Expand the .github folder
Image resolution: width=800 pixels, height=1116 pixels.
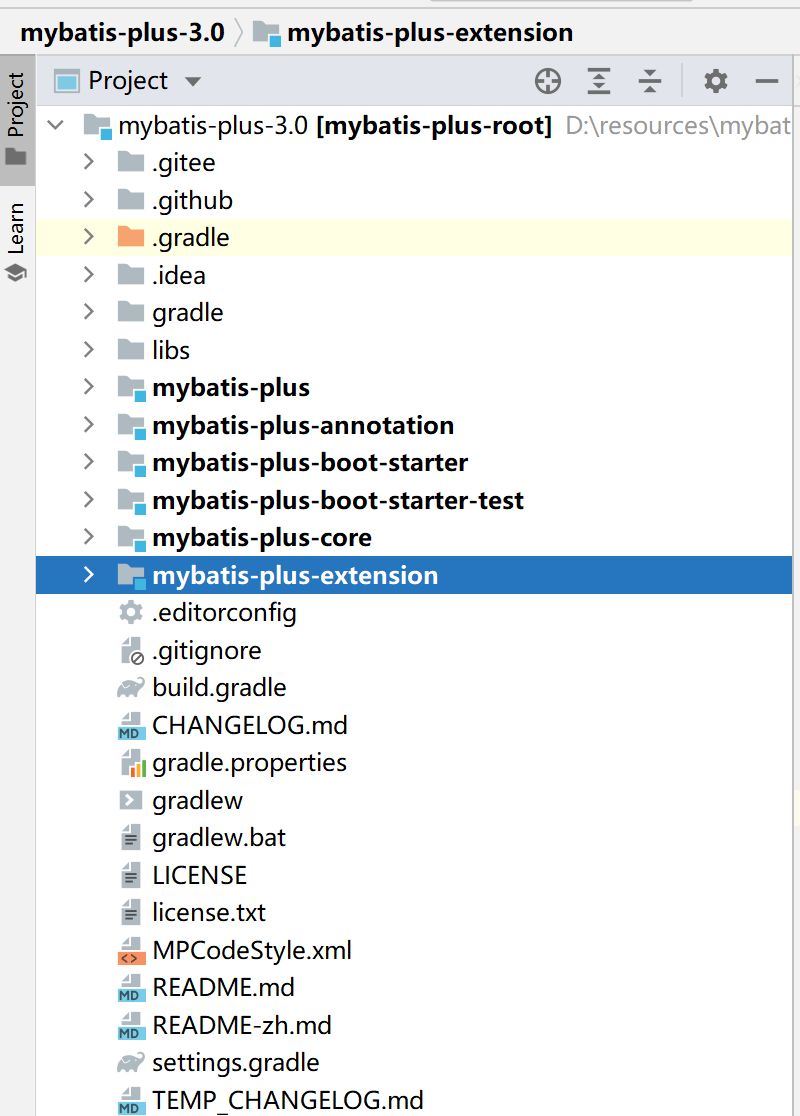[89, 200]
